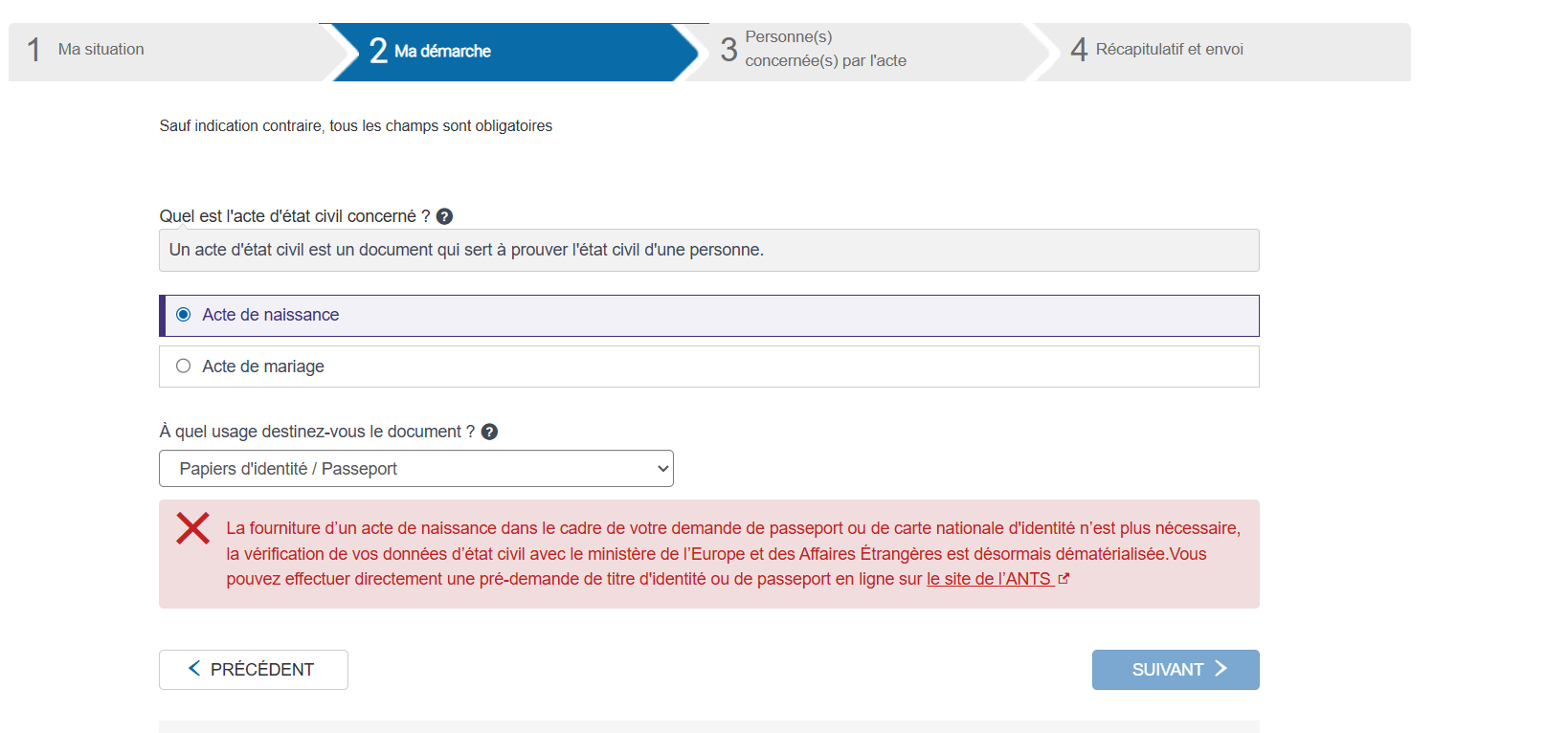Go to Ma situation step tab
The height and width of the screenshot is (733, 1568).
tap(101, 50)
